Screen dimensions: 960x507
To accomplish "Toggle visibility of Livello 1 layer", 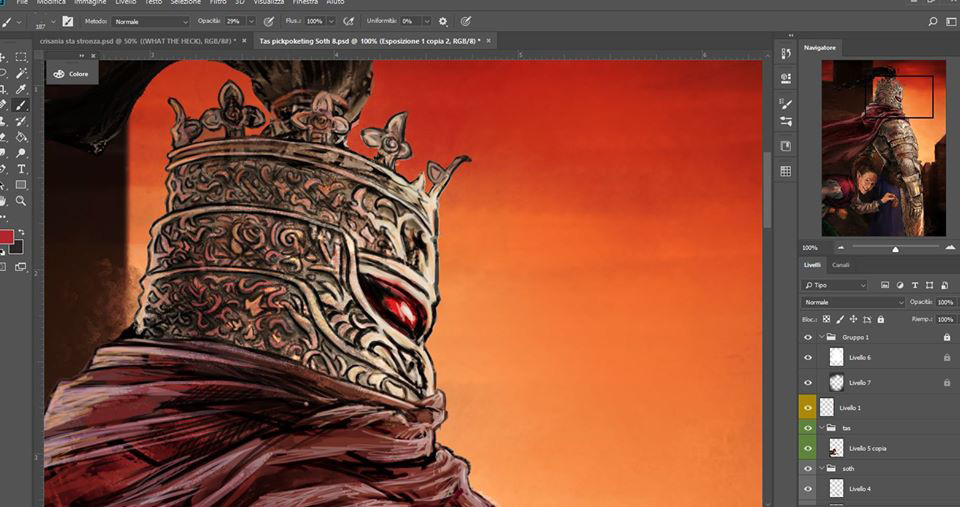I will coord(808,408).
